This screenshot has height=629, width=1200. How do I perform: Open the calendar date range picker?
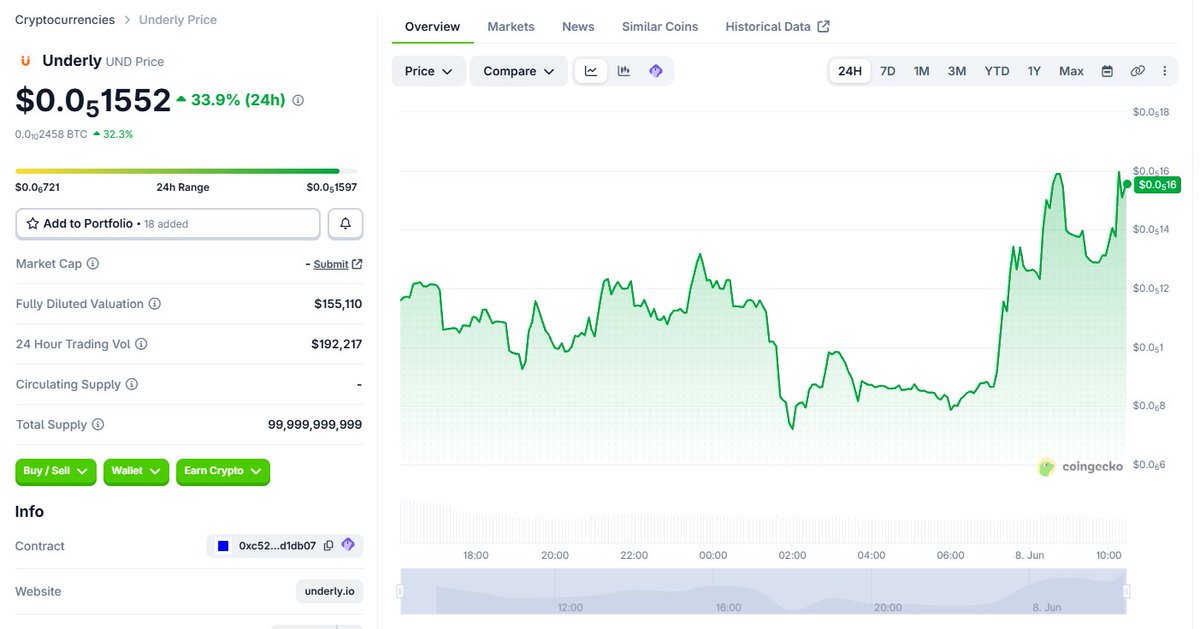pos(1107,71)
